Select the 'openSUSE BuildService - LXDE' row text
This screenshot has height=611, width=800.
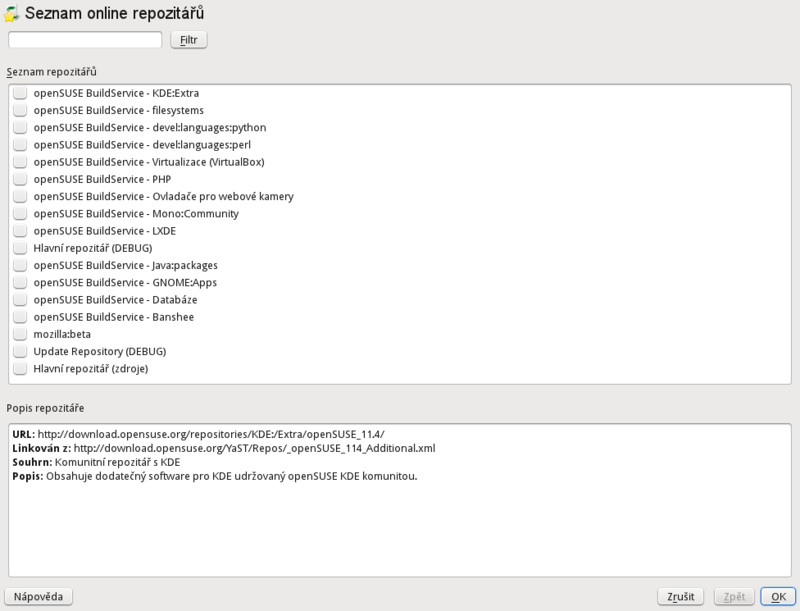tap(105, 231)
